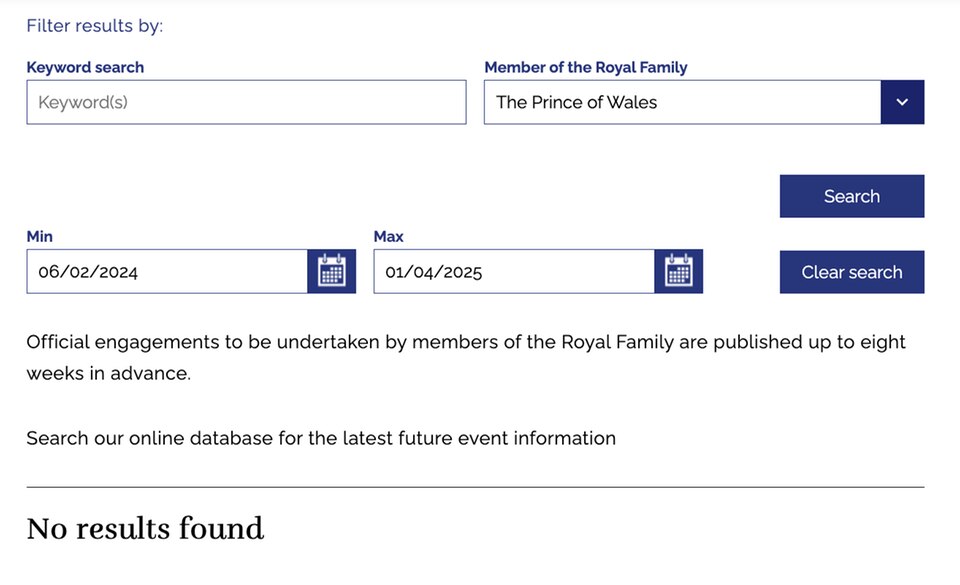Click the "No results found" heading
Screen dimensions: 960x585
[145, 528]
